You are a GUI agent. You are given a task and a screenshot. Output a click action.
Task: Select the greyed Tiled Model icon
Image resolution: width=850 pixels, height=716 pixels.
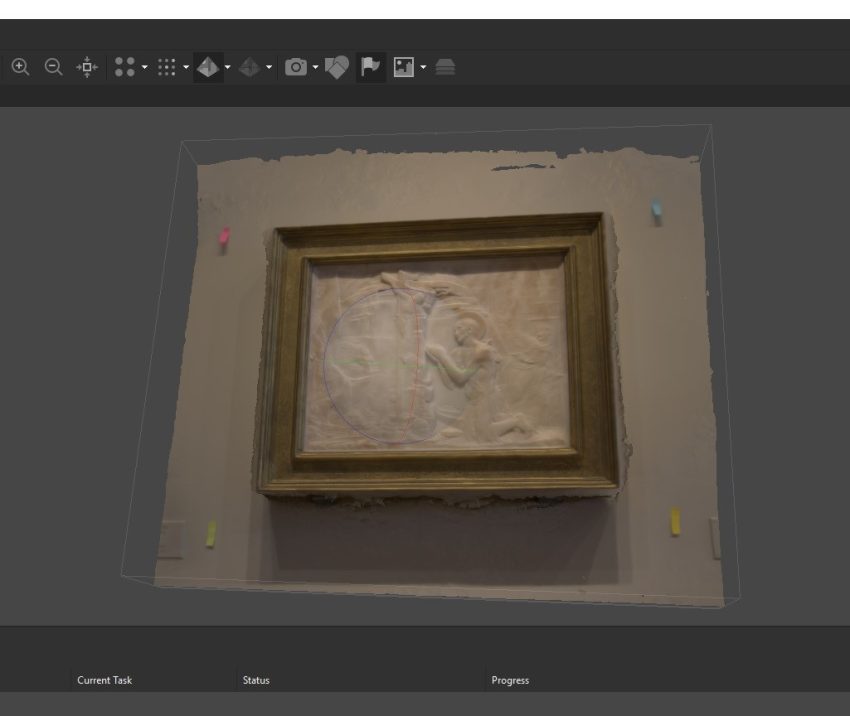point(250,67)
